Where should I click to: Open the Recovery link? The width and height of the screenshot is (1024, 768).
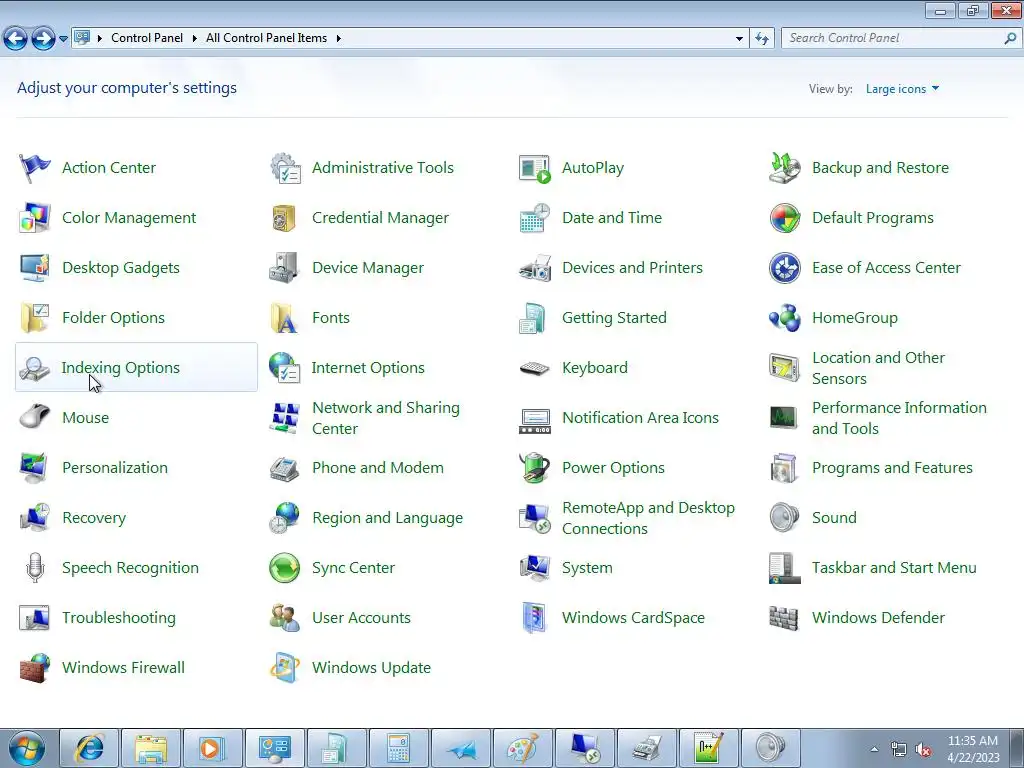pos(94,518)
